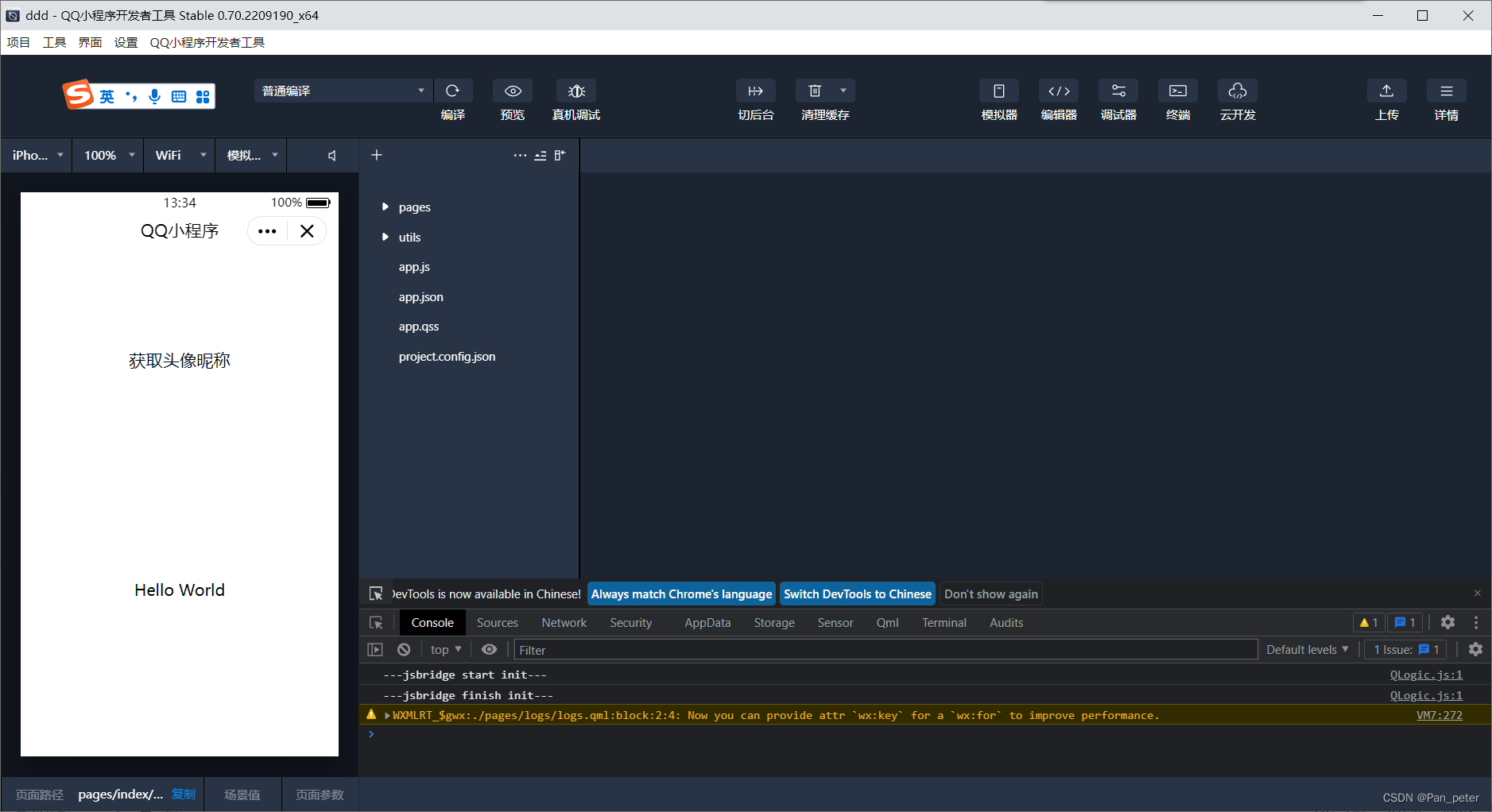1492x812 pixels.
Task: Switch to the Sources tab
Action: (498, 623)
